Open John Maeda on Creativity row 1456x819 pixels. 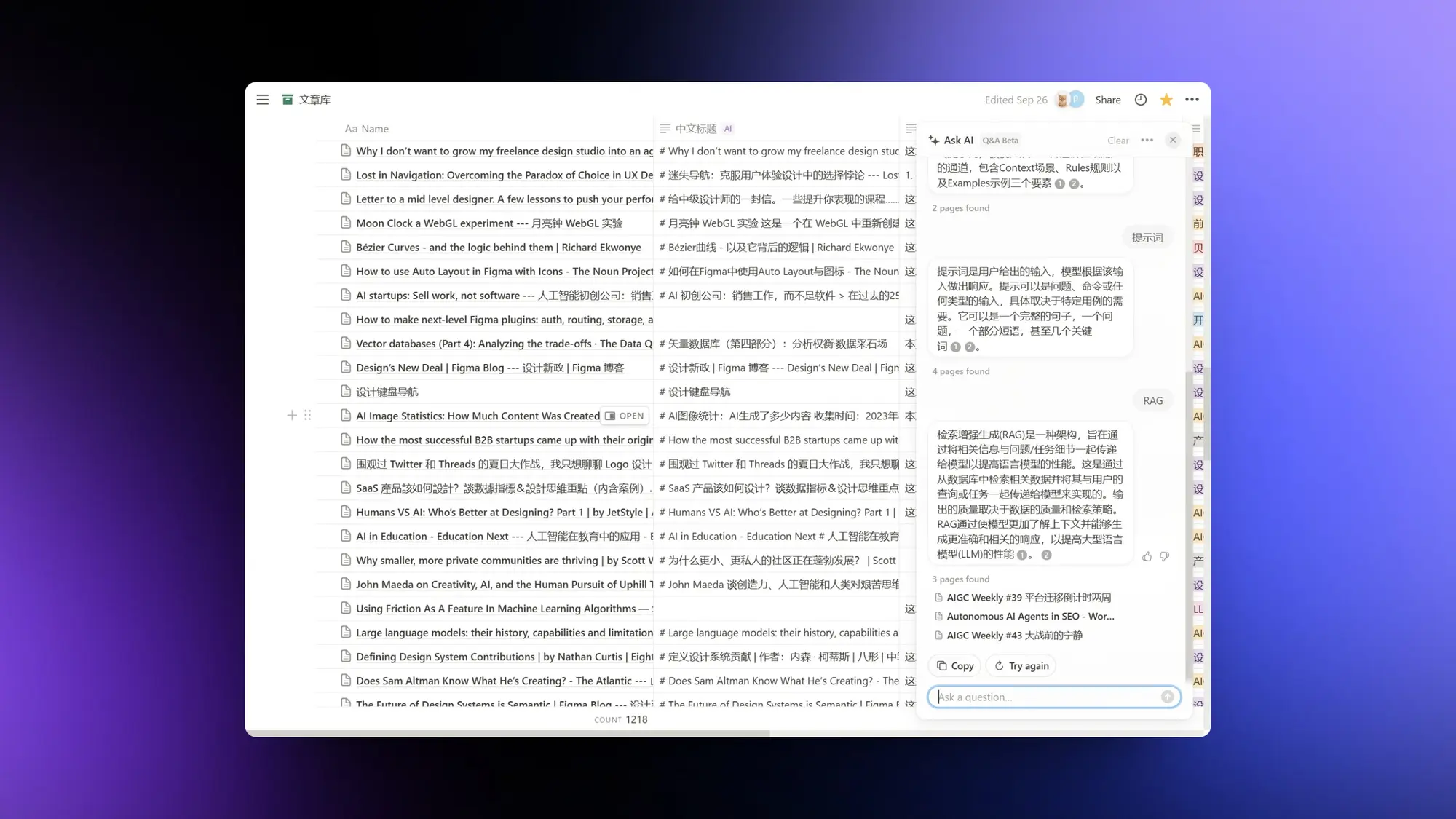505,584
